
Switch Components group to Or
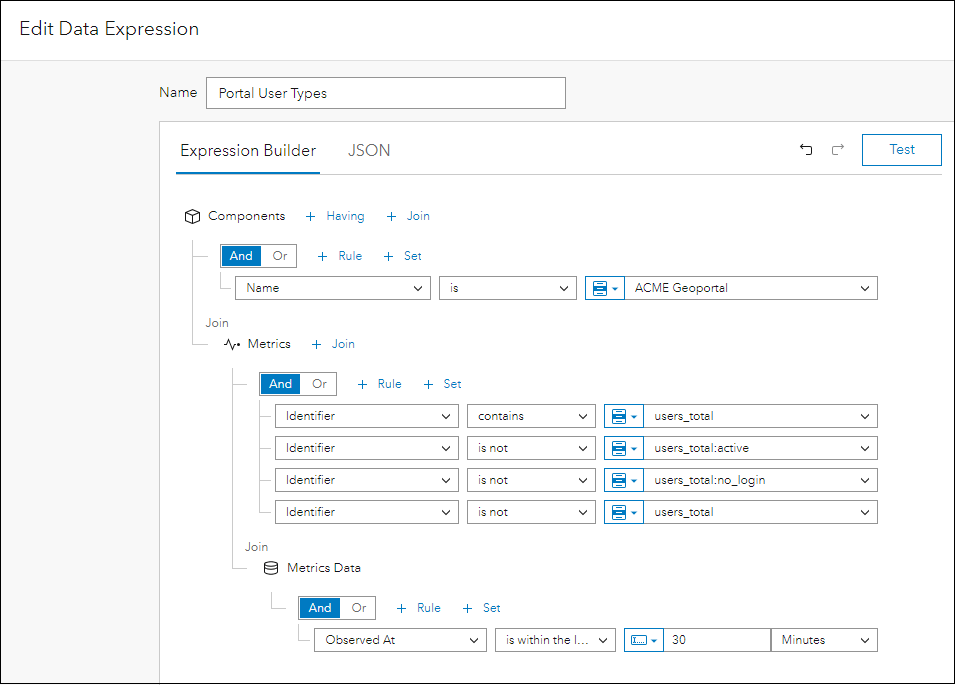pos(280,256)
